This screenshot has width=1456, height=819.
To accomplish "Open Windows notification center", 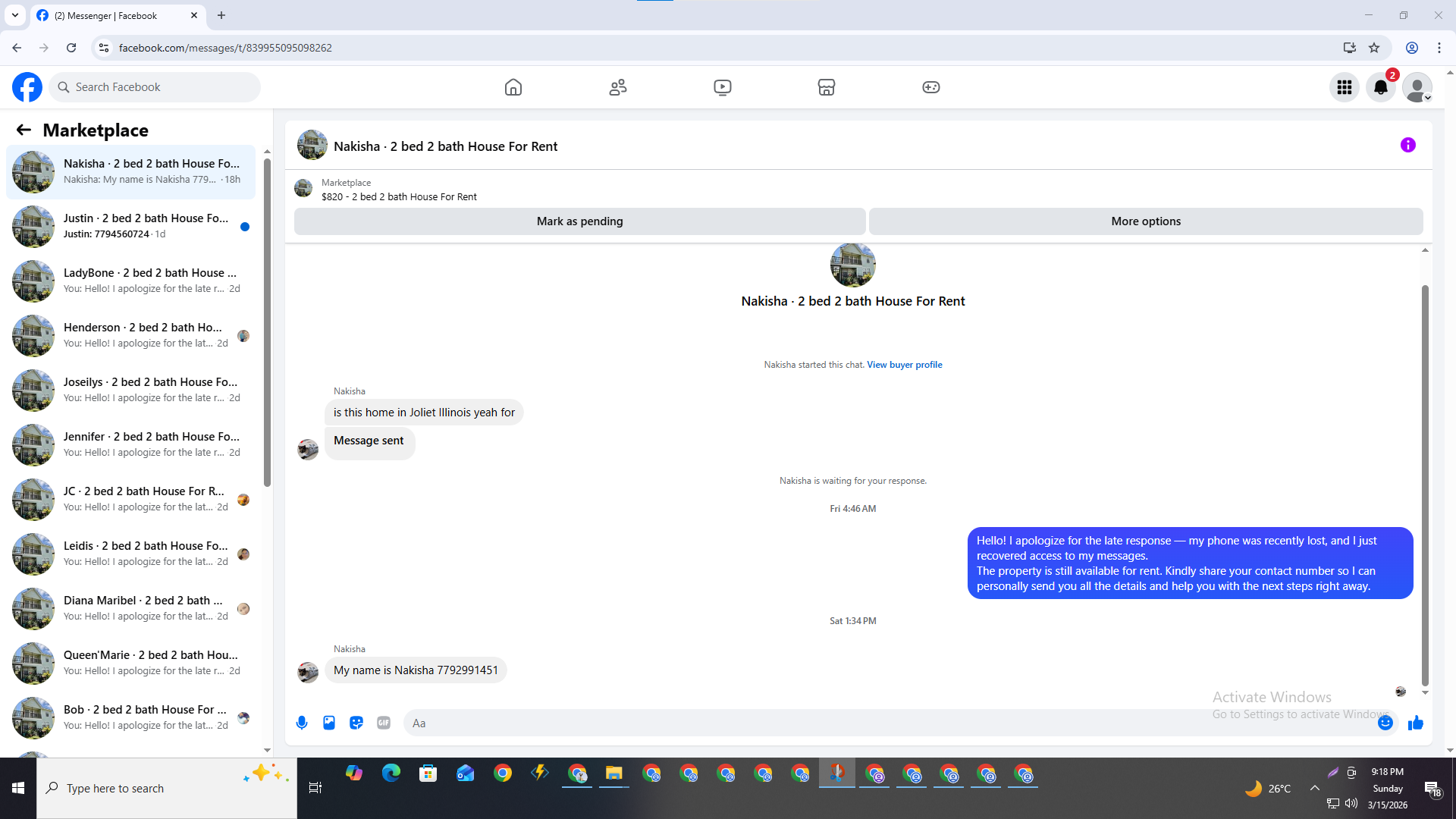I will click(x=1432, y=789).
